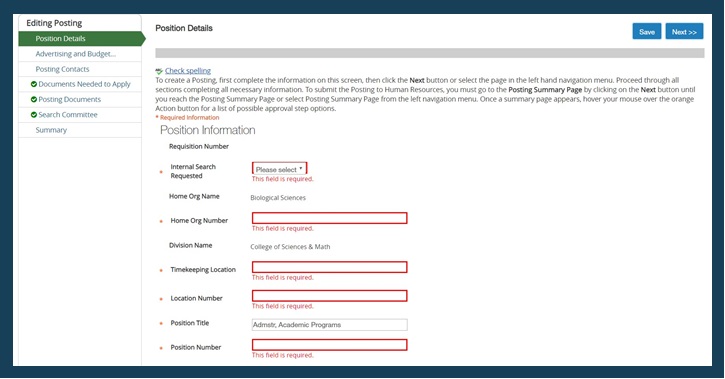Viewport: 725px width, 379px height.
Task: Click the Position Number input field
Action: 329,345
